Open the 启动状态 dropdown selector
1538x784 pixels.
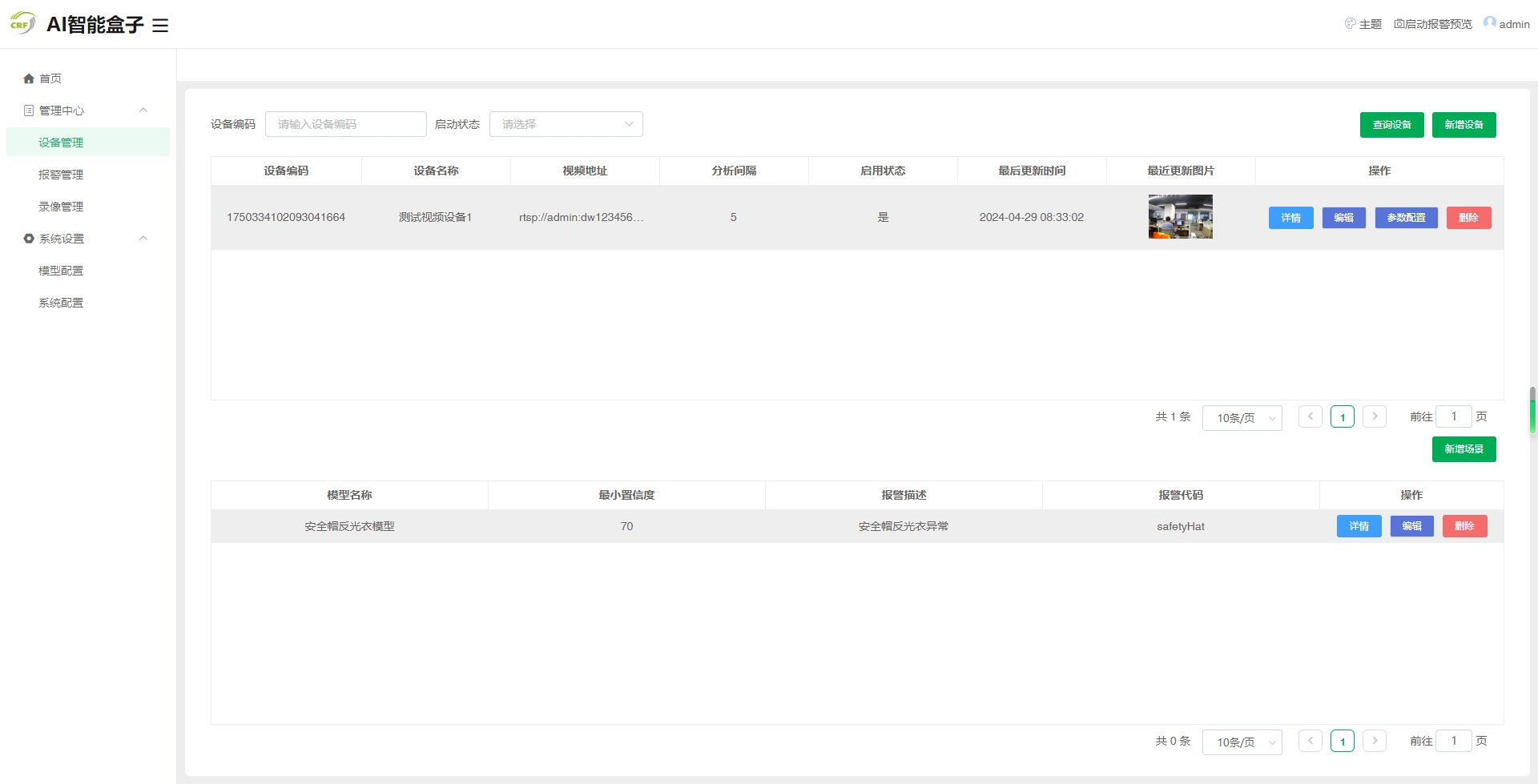[566, 124]
